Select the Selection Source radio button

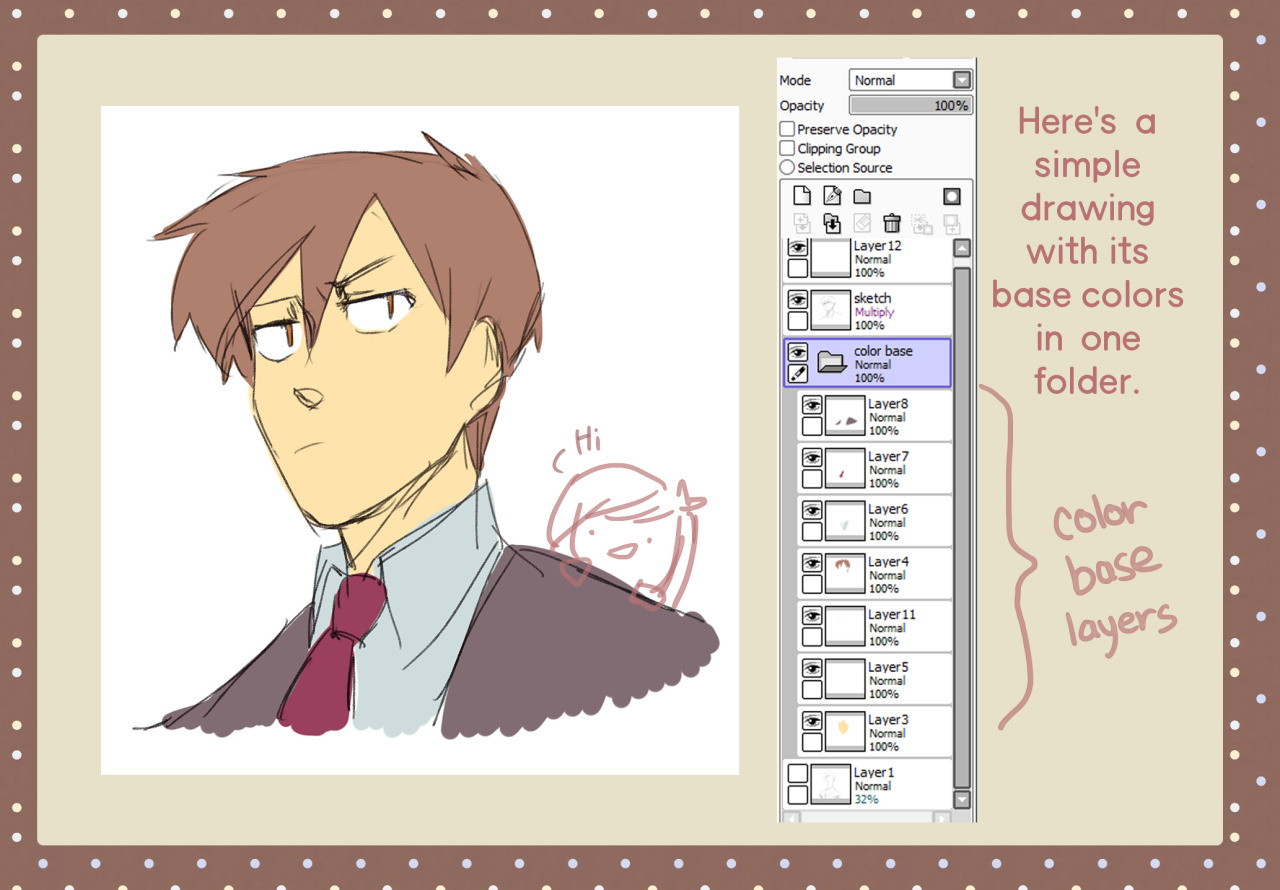[787, 168]
